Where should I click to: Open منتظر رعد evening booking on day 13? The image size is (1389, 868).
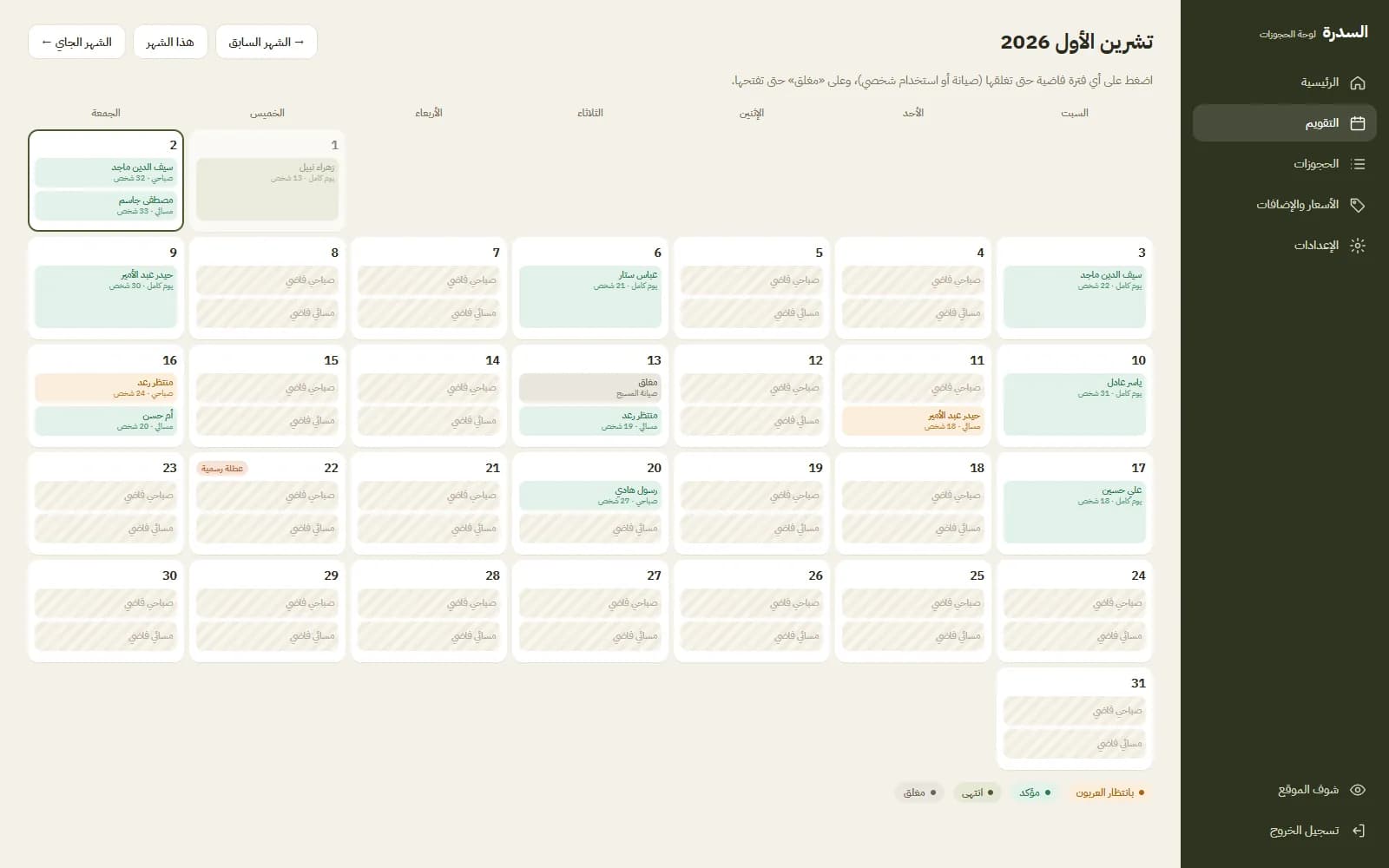coord(590,420)
